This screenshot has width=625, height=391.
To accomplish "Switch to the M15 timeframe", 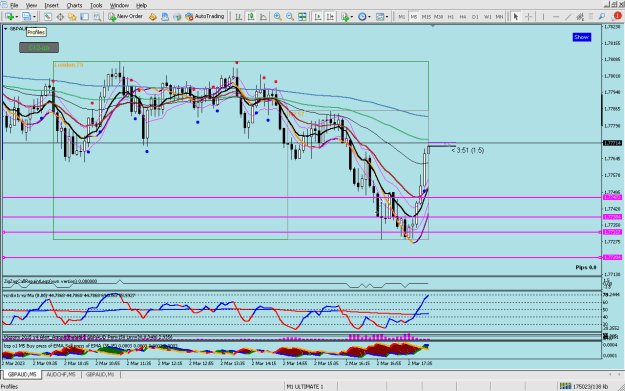I will tap(426, 17).
